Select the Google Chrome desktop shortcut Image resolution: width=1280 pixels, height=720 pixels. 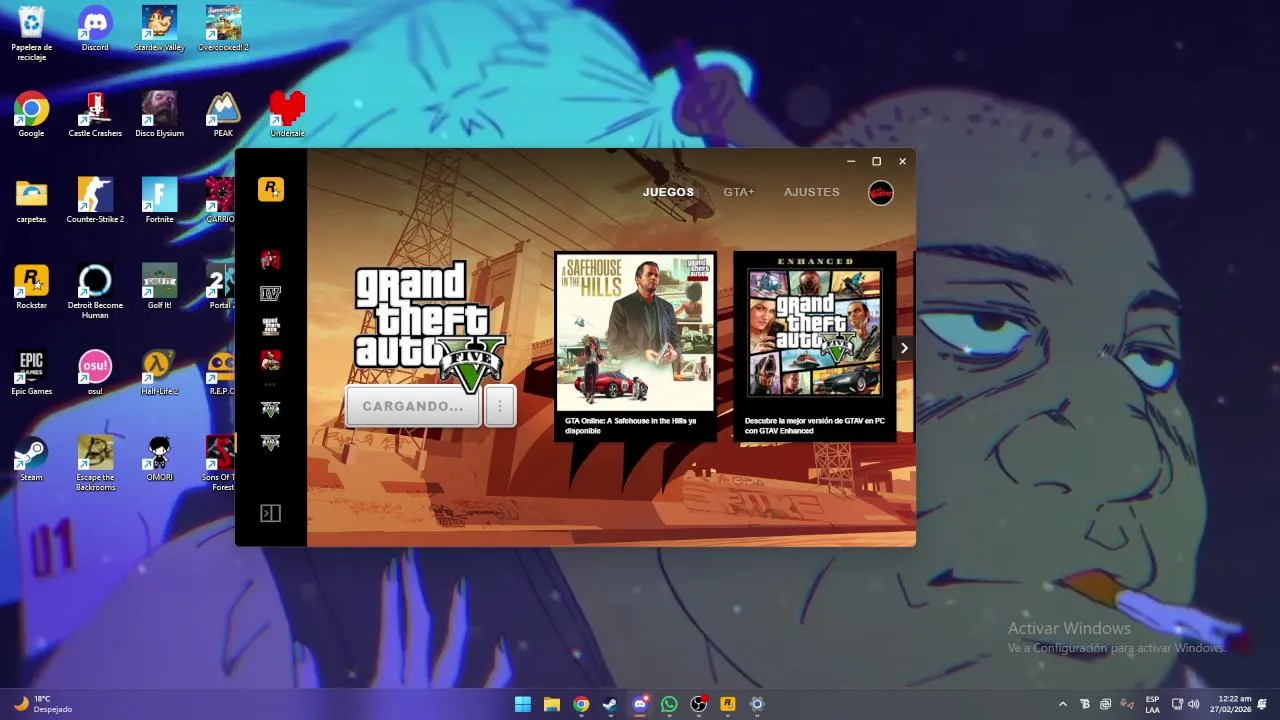[31, 115]
